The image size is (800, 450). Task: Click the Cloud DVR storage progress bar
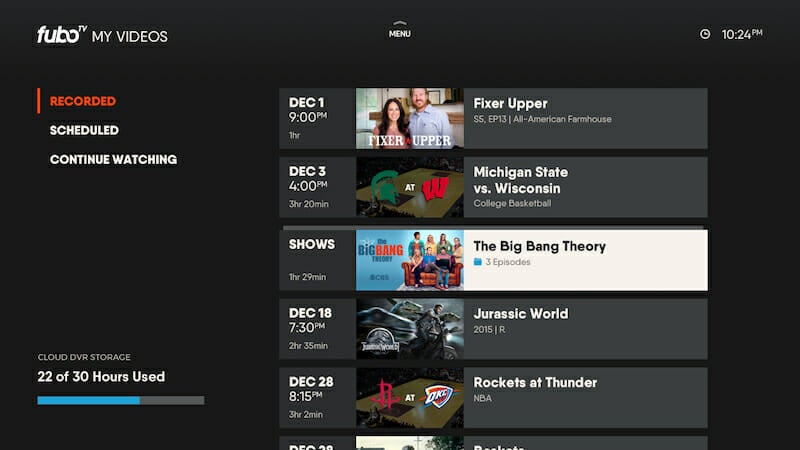tap(121, 401)
